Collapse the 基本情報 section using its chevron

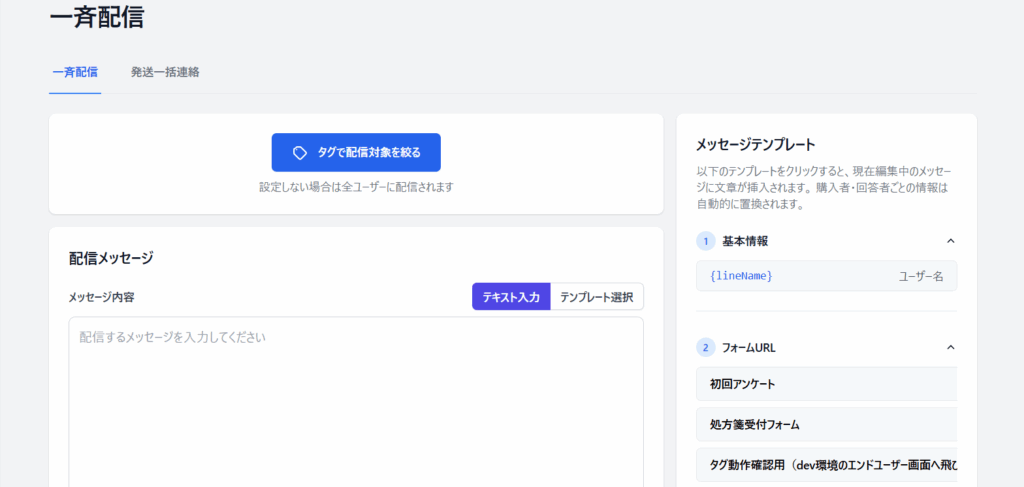point(950,241)
